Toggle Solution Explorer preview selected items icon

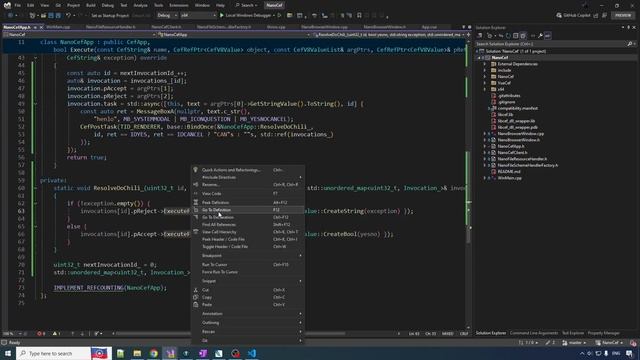click(547, 36)
